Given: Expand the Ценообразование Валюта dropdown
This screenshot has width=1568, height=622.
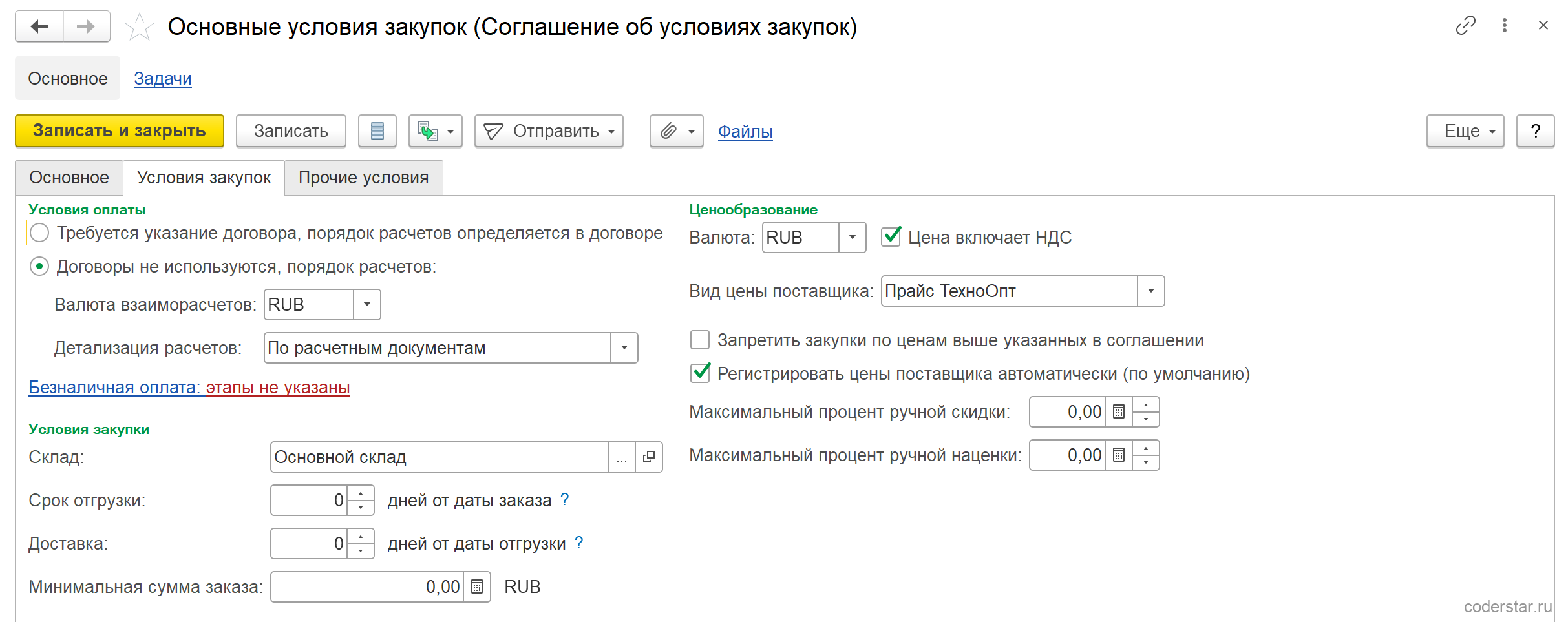Looking at the screenshot, I should pyautogui.click(x=853, y=237).
